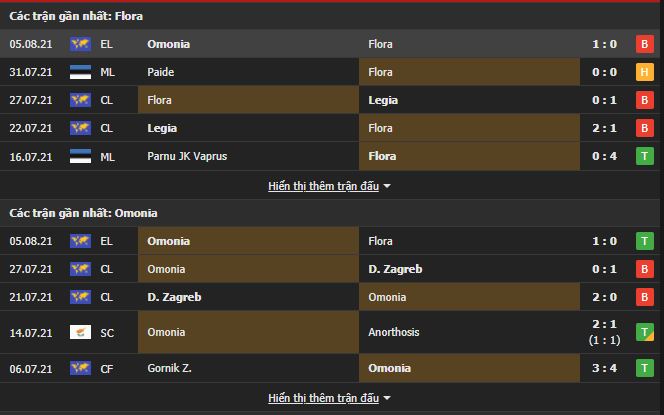This screenshot has width=664, height=415.
Task: Click 'Hiển thị thêm trận đấu' under Flora
Action: click(323, 186)
